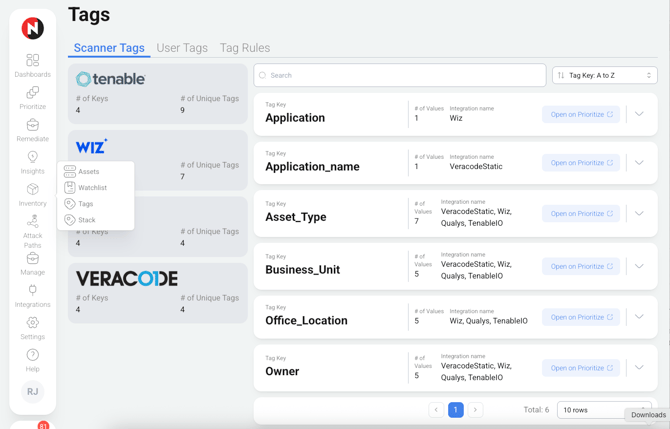Switch to the User Tags tab
This screenshot has width=670, height=429.
click(x=182, y=48)
